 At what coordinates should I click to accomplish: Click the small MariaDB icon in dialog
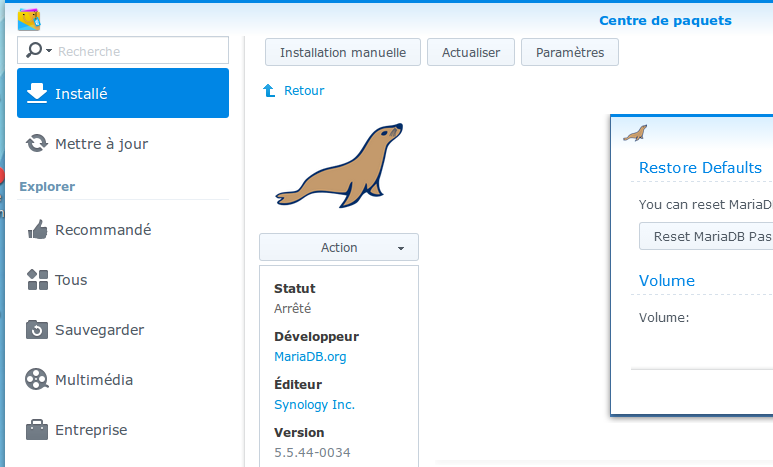point(635,133)
